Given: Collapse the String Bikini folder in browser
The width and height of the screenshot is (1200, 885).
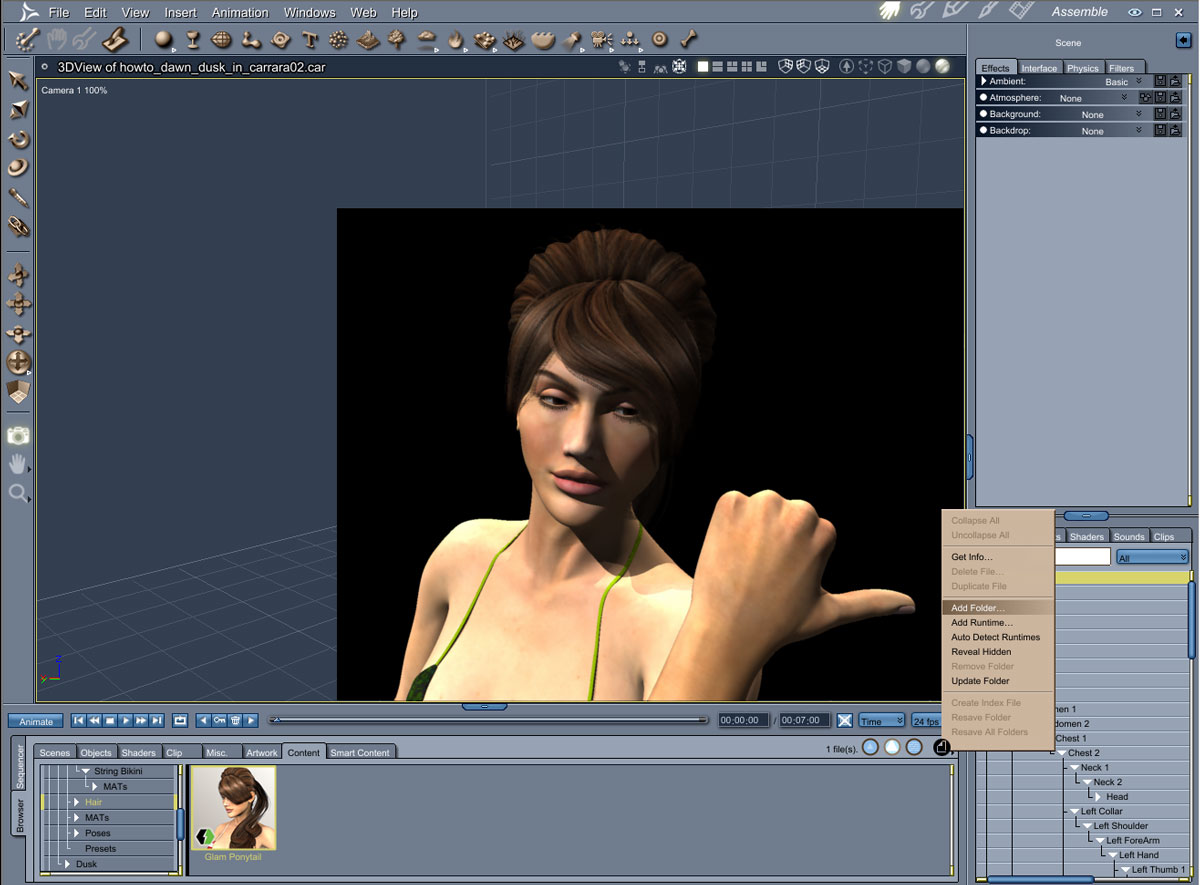Looking at the screenshot, I should click(x=86, y=771).
